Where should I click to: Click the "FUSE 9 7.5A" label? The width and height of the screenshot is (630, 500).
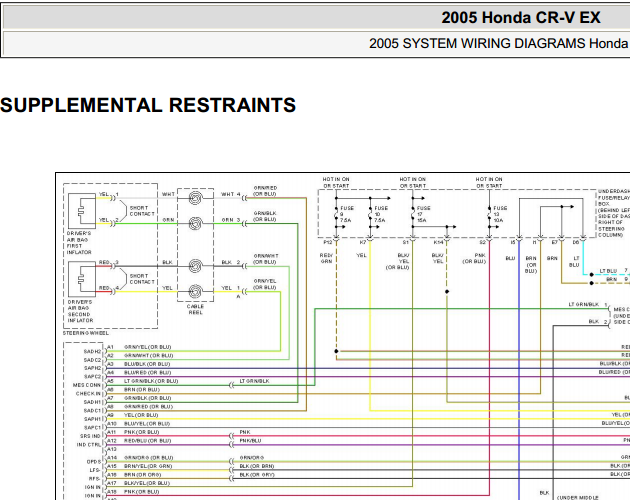pyautogui.click(x=347, y=214)
